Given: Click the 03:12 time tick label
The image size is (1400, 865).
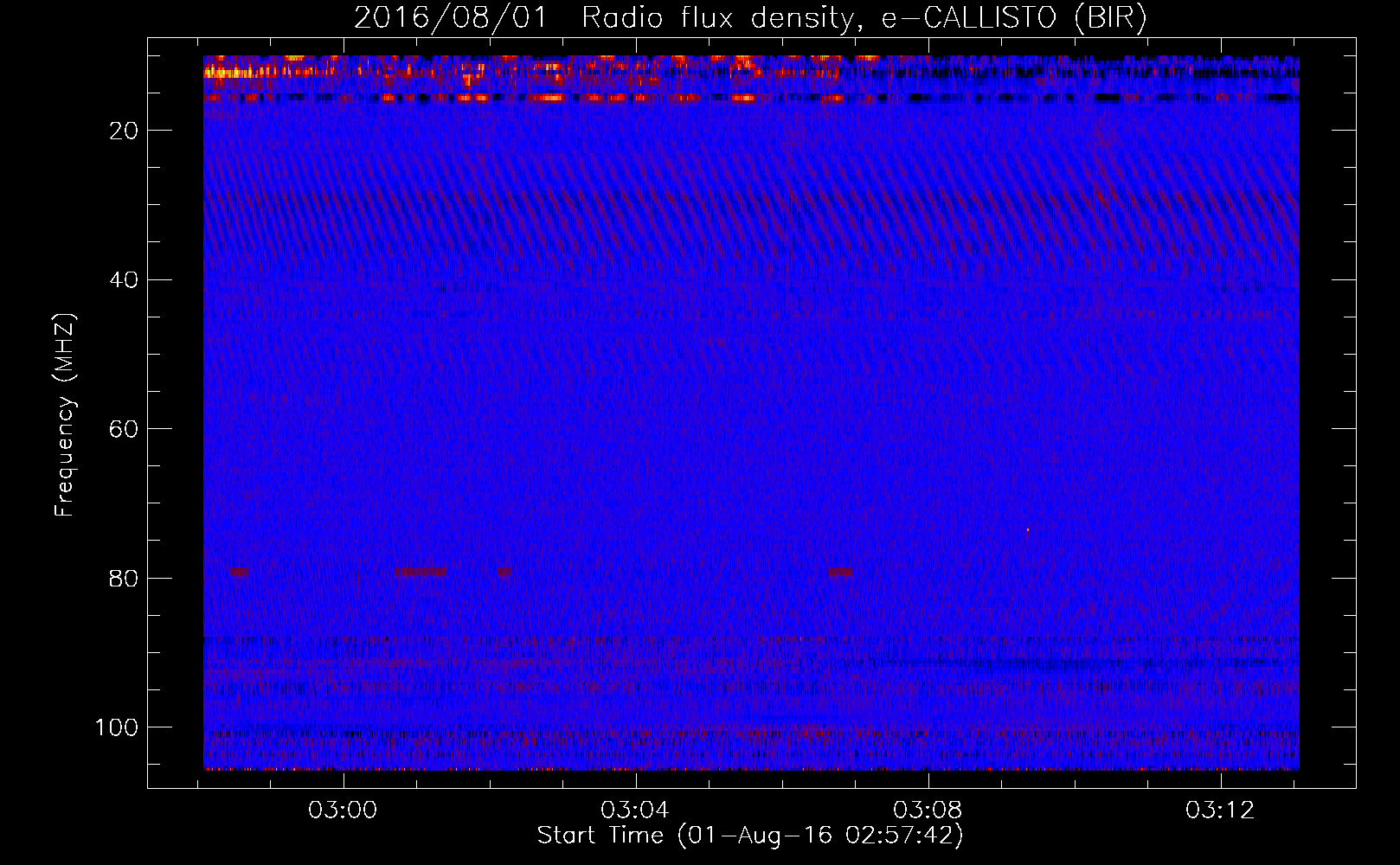Looking at the screenshot, I should [1220, 811].
